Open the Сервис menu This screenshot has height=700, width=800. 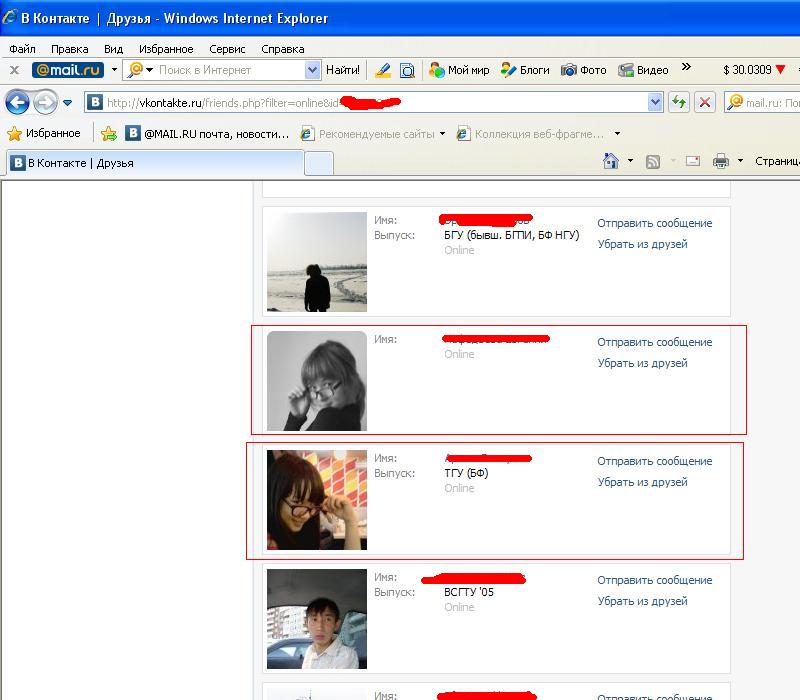click(x=227, y=49)
